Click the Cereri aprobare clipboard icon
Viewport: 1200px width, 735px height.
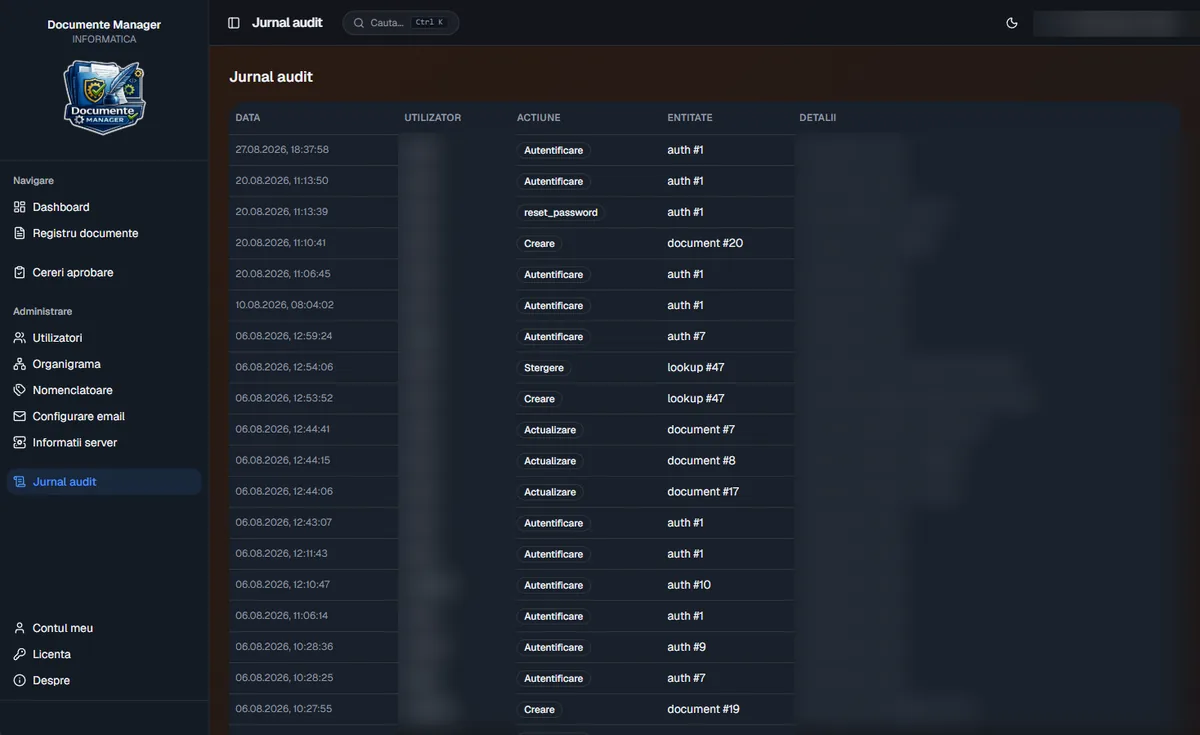point(20,272)
